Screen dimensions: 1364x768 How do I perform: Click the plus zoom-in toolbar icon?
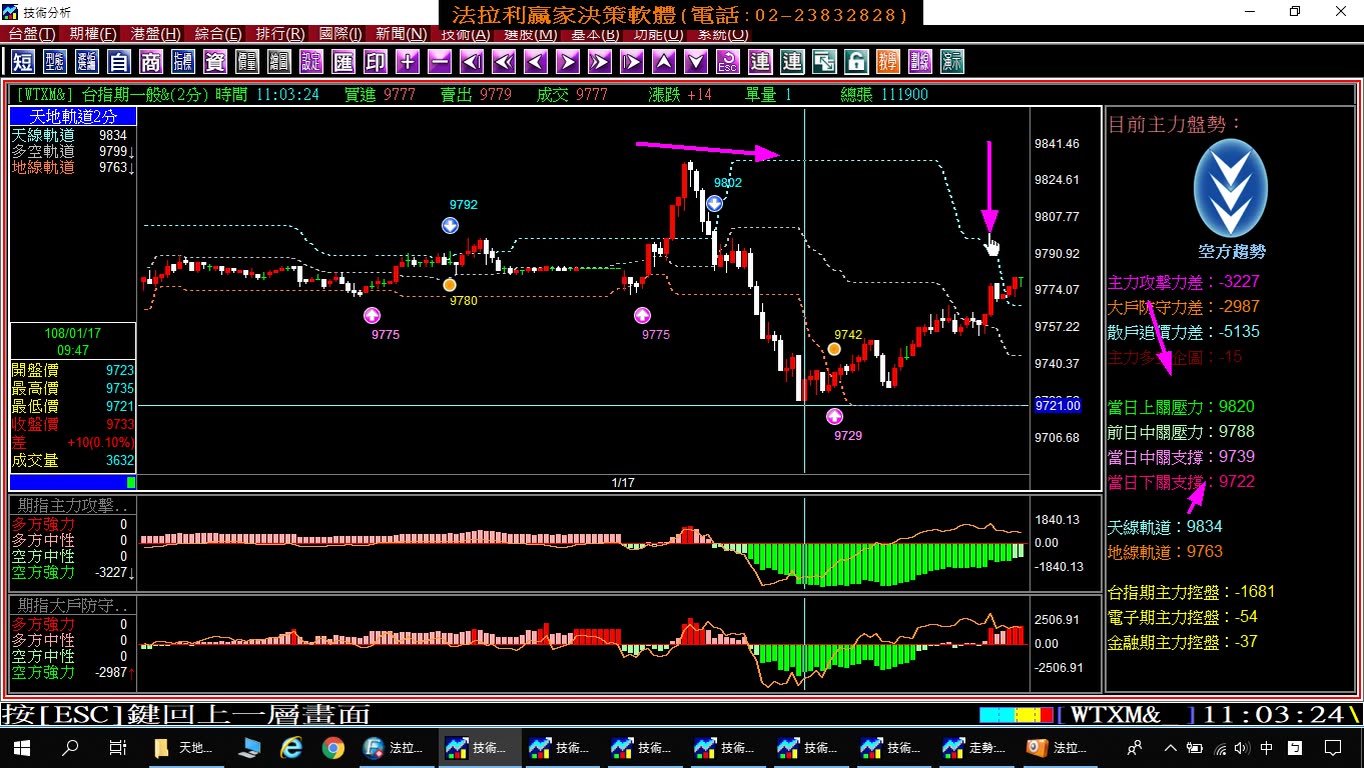(x=407, y=62)
